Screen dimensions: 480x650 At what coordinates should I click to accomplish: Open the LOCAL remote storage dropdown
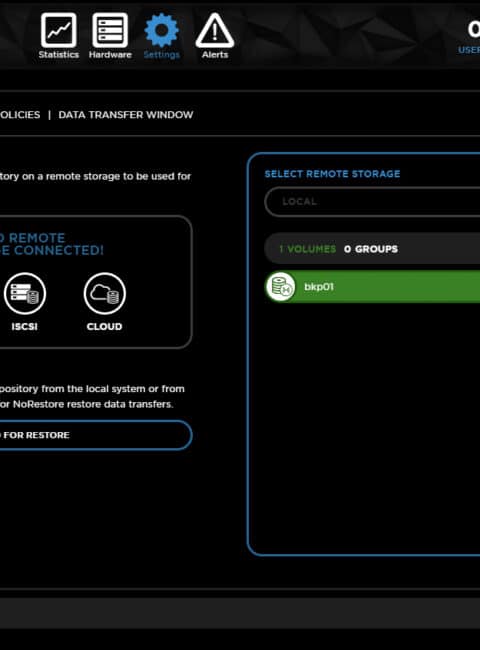372,201
